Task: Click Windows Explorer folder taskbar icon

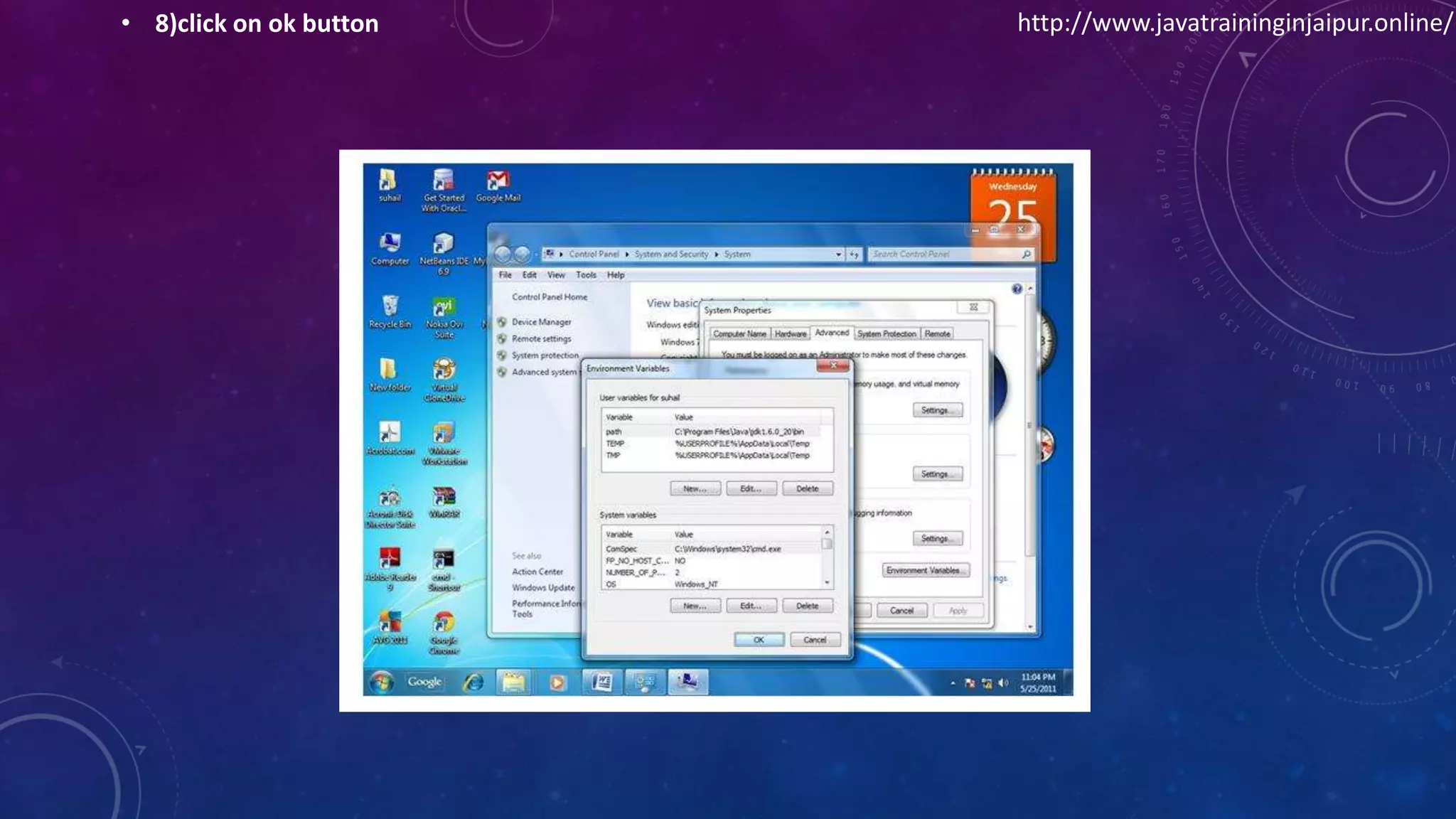Action: click(x=513, y=682)
